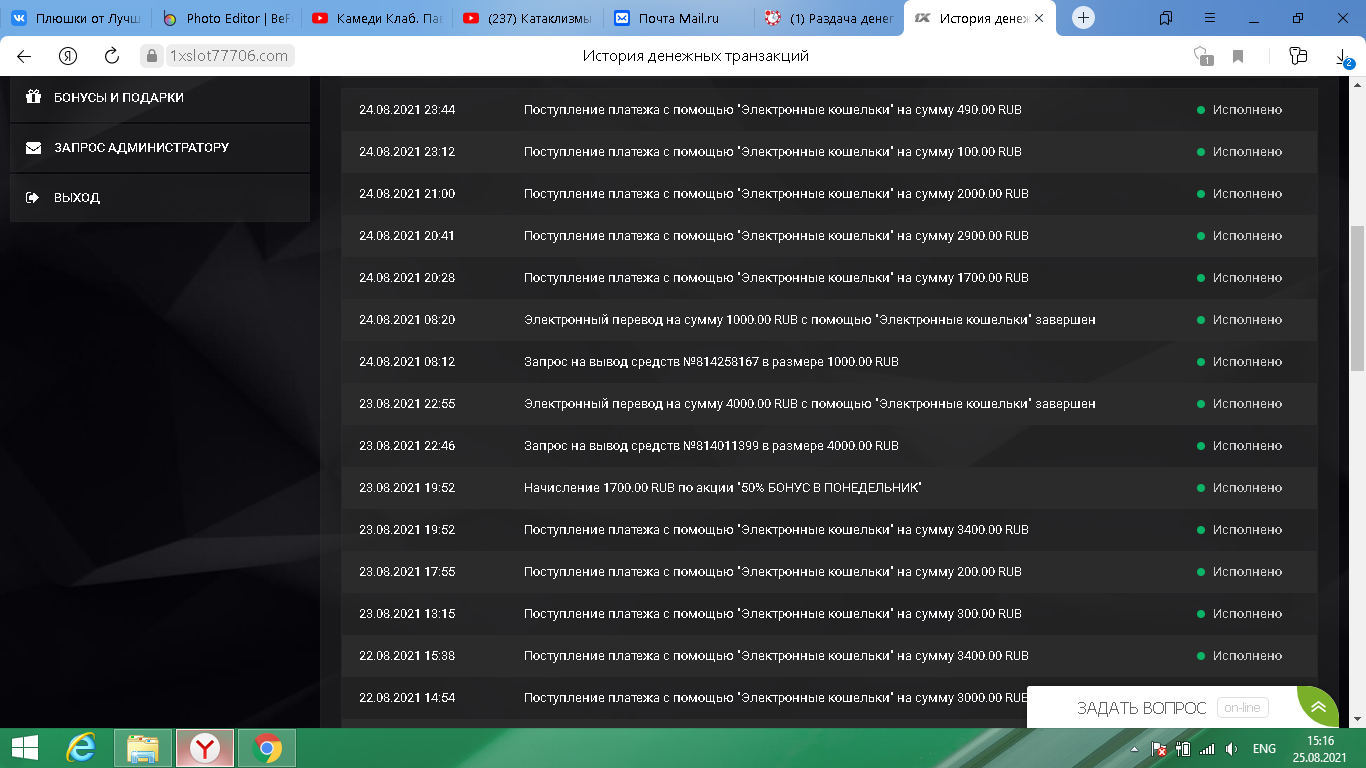1366x768 pixels.
Task: Launch Internet Explorer from the taskbar
Action: click(x=80, y=748)
